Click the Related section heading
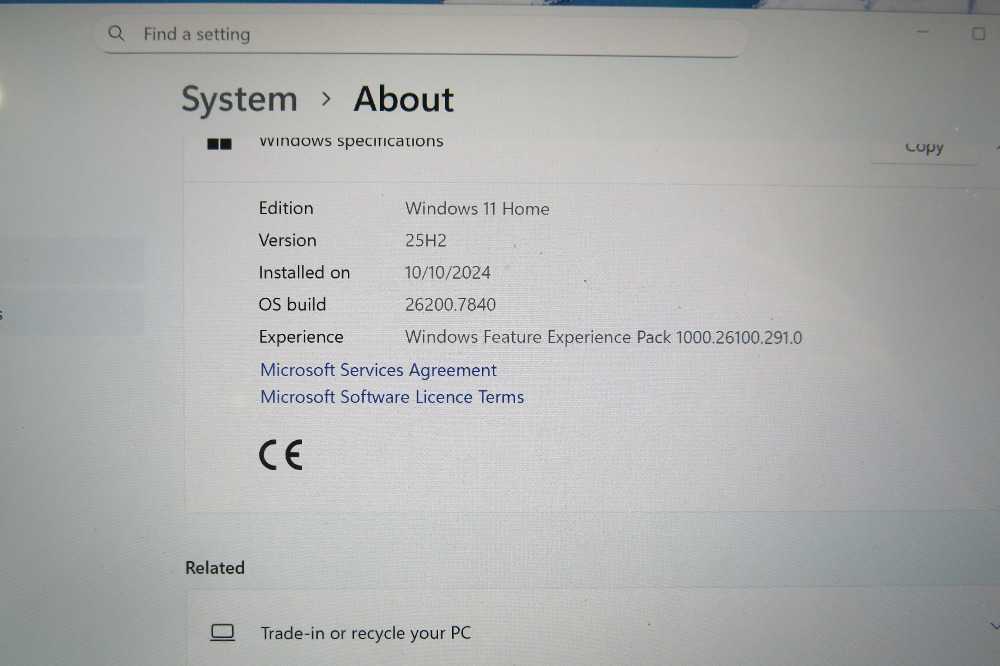 pos(215,568)
